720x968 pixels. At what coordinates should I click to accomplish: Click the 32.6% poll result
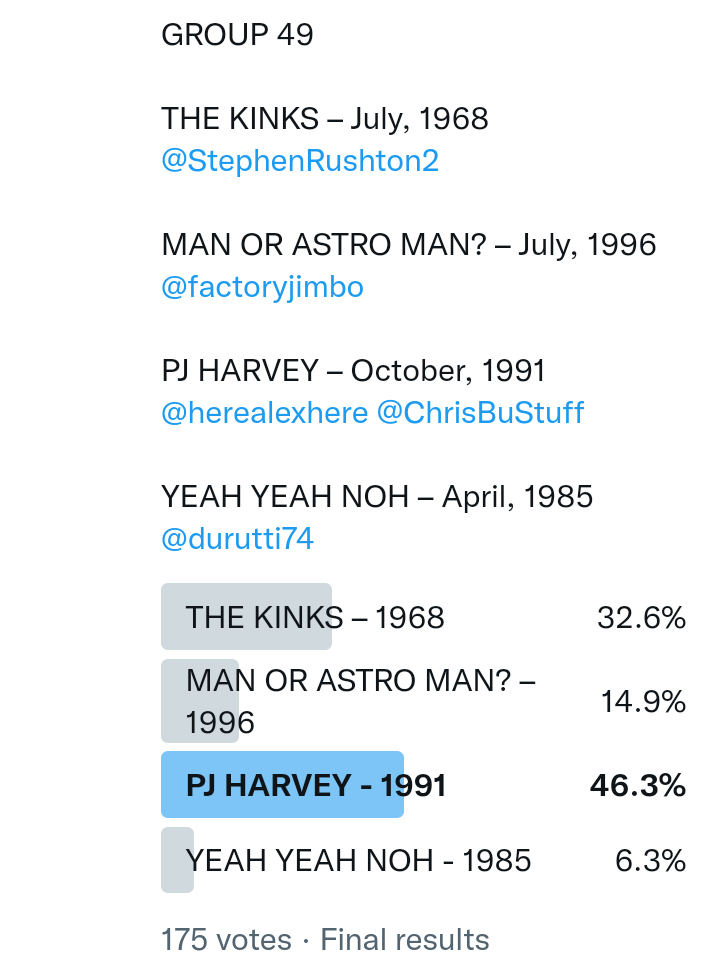[641, 618]
